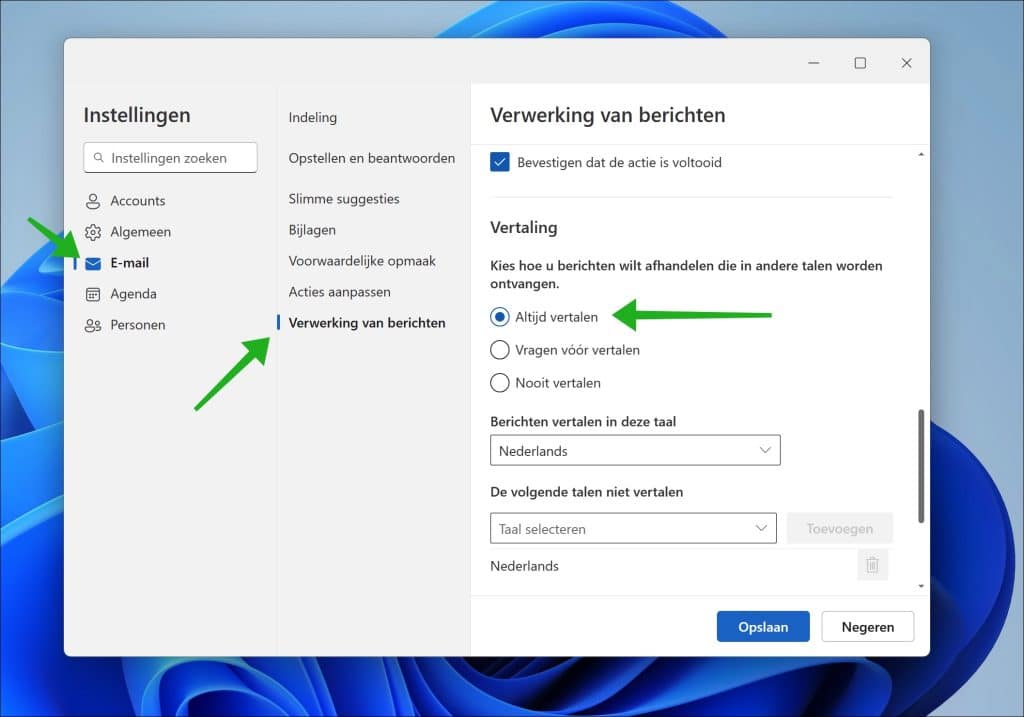Open Acties aanpassen subsection
Viewport: 1024px width, 717px height.
click(340, 292)
